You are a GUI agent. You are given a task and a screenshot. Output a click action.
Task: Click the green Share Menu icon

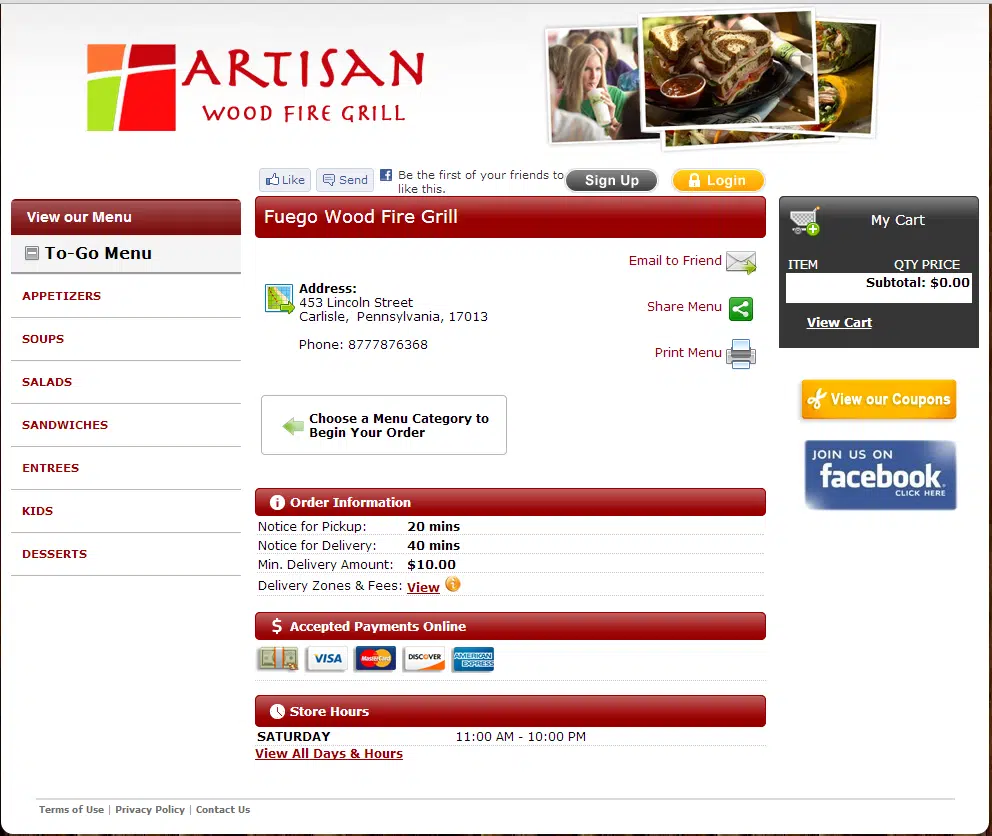[x=740, y=308]
